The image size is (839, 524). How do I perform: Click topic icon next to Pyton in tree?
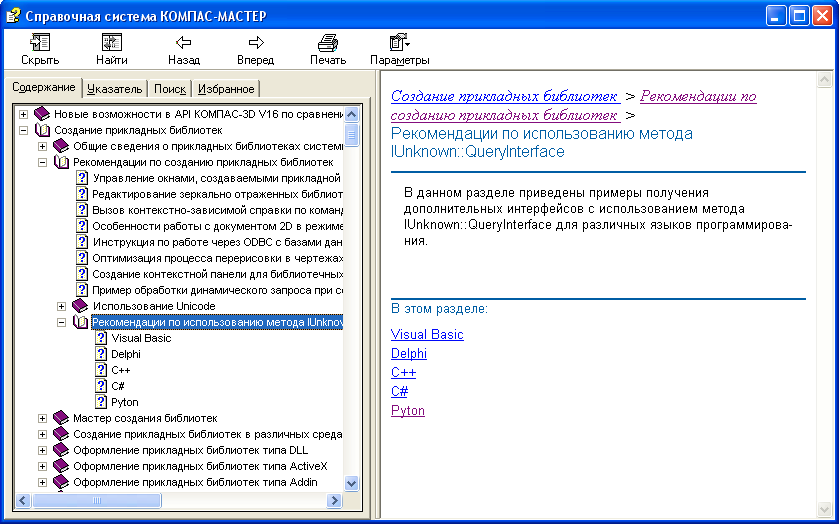101,402
